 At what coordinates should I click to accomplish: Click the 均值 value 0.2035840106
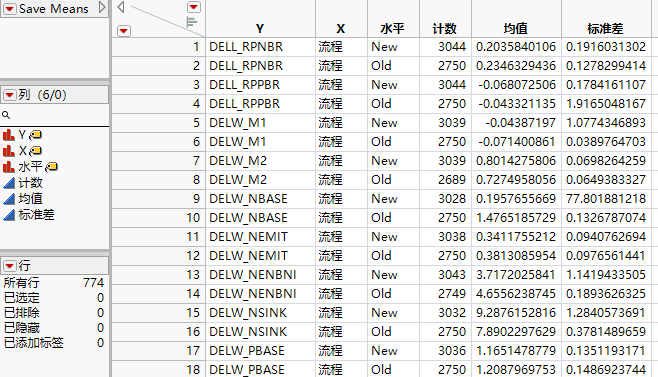coord(516,47)
